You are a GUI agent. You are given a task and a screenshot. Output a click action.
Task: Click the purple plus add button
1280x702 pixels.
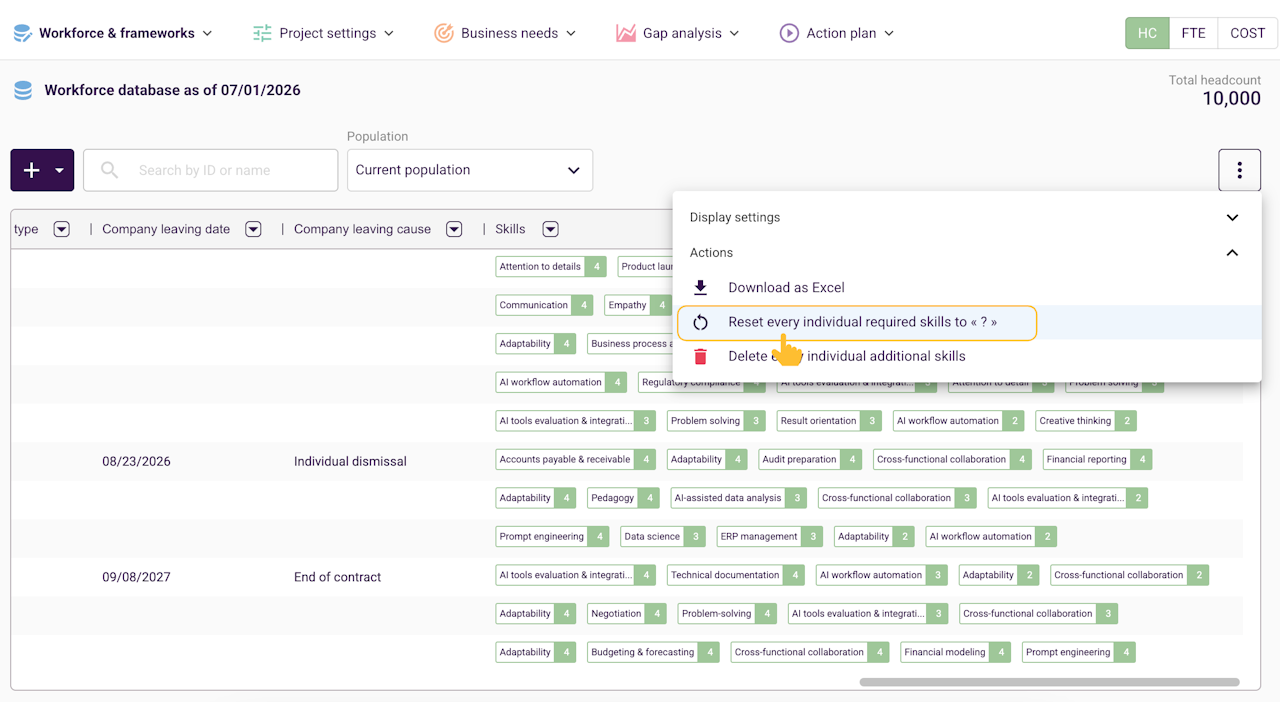(31, 170)
